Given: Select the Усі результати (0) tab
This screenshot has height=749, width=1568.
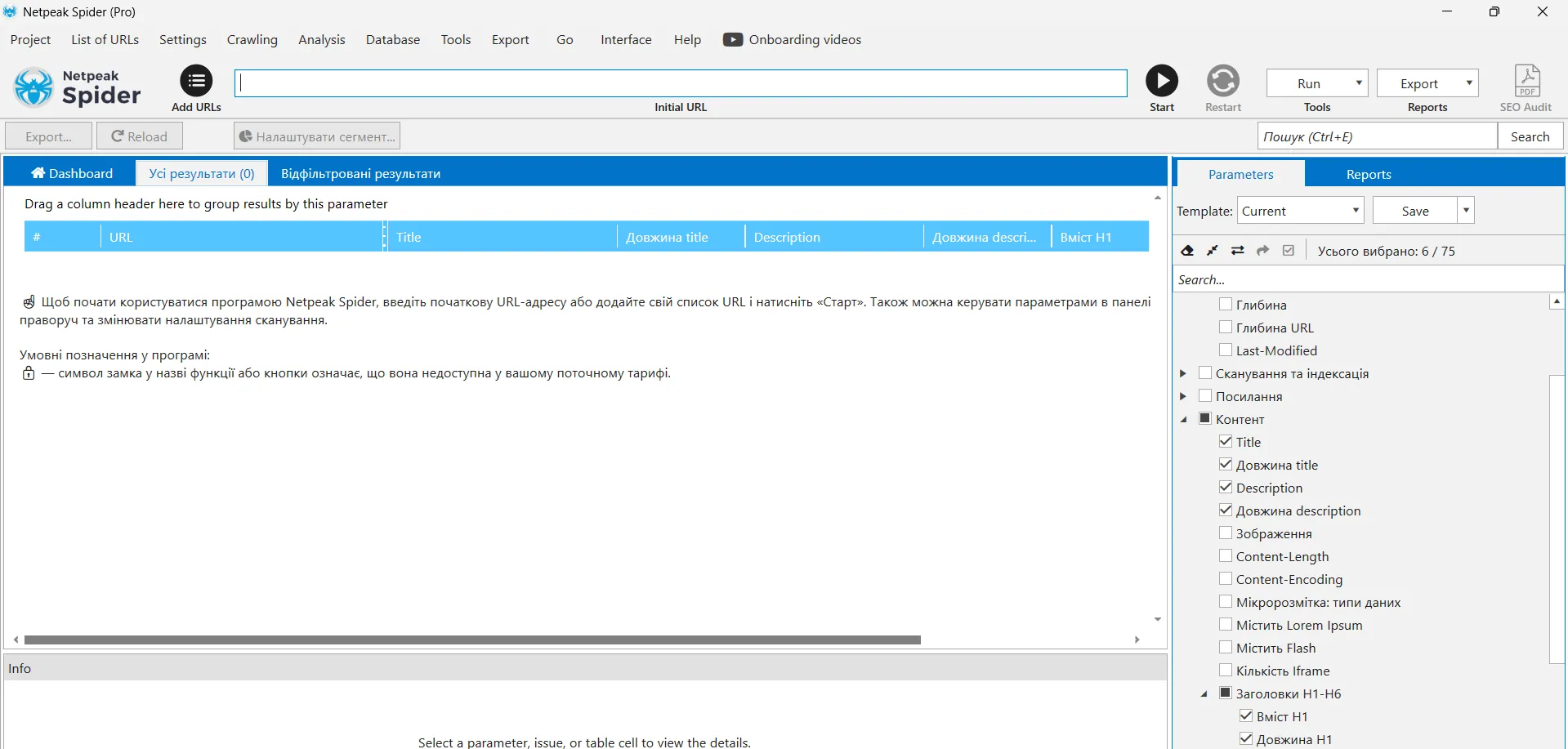Looking at the screenshot, I should pos(202,173).
